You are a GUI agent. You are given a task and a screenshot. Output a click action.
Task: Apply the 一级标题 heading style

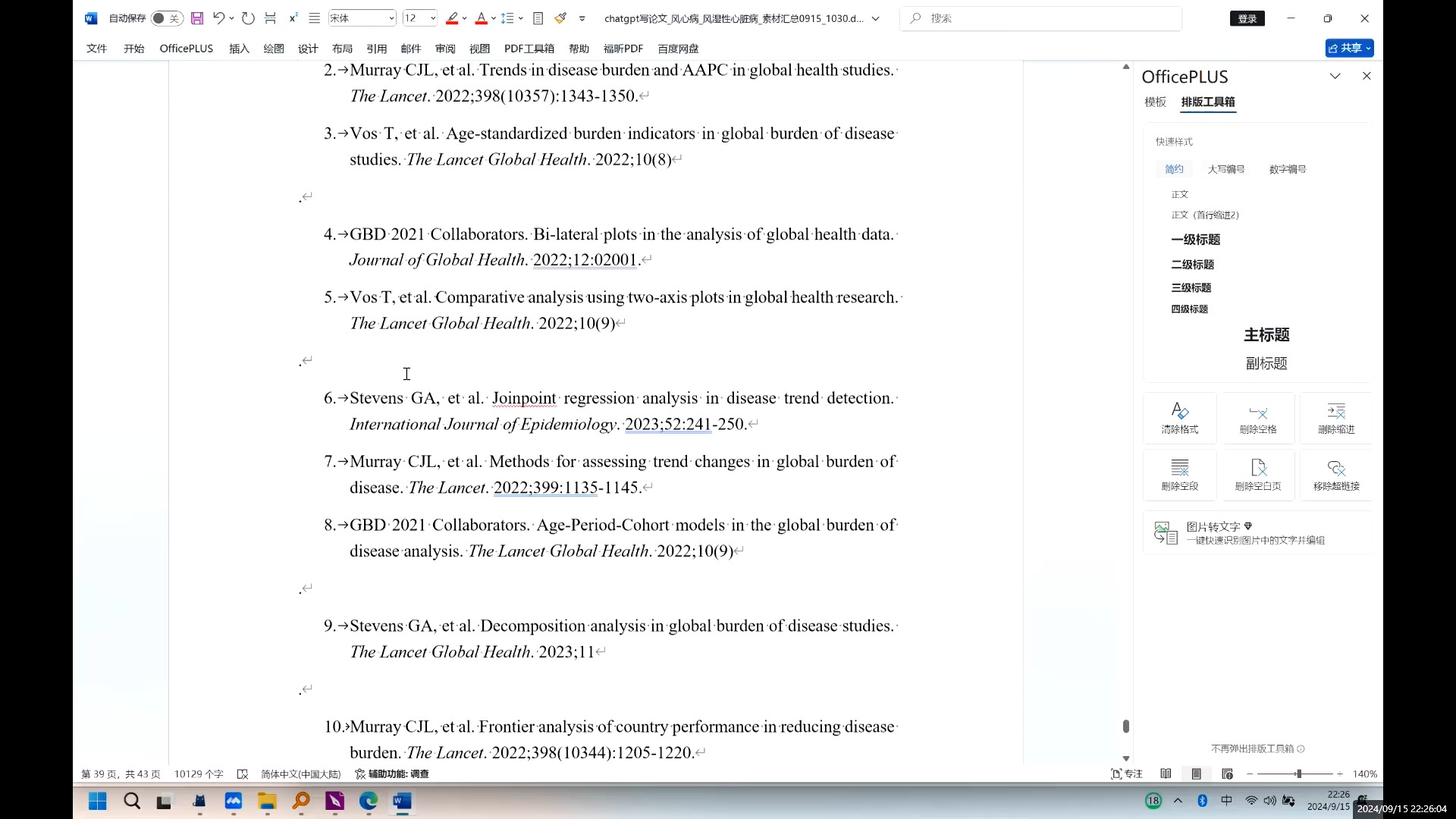click(x=1195, y=240)
